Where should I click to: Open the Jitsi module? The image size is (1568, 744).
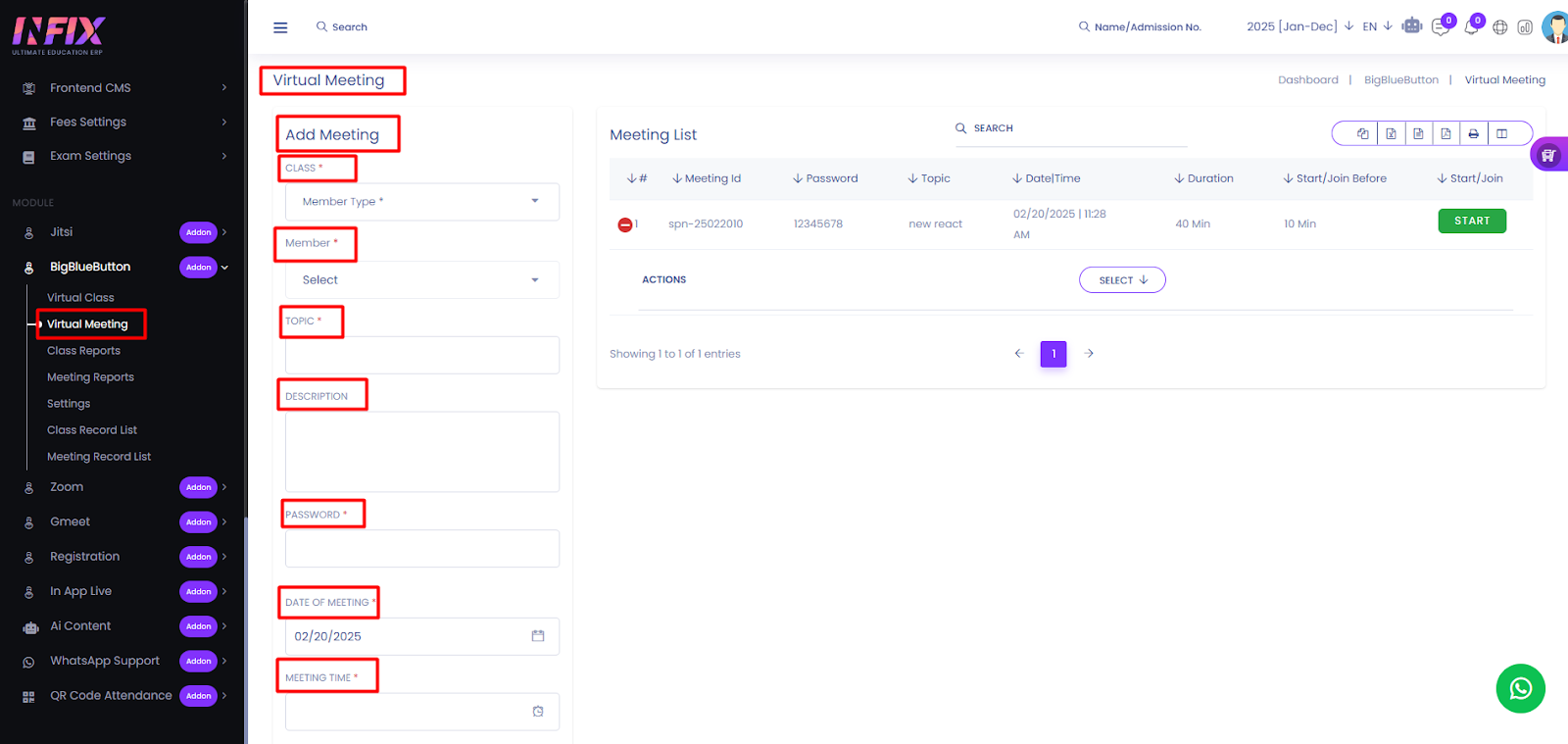tap(123, 232)
